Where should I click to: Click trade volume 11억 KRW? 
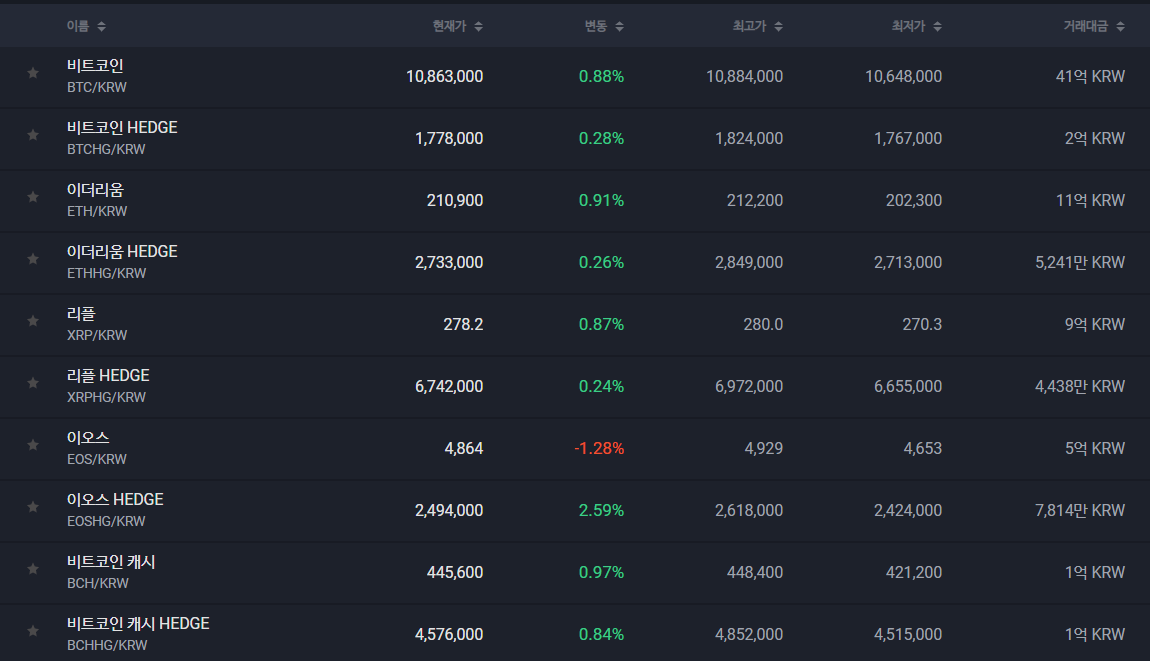1090,200
